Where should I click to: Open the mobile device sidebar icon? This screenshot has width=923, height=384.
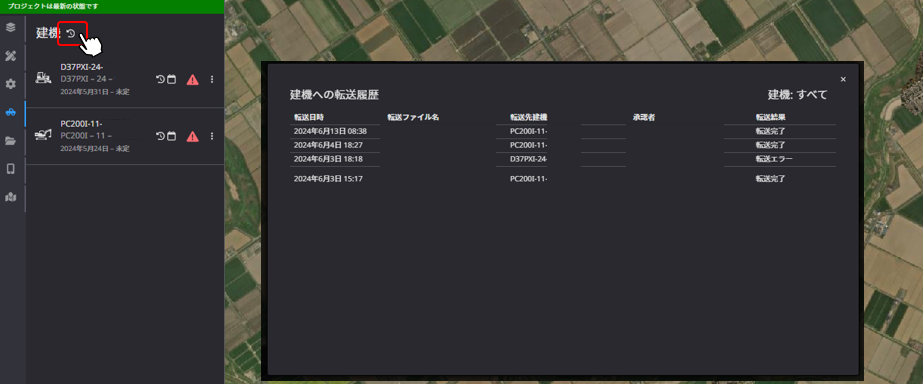point(11,169)
